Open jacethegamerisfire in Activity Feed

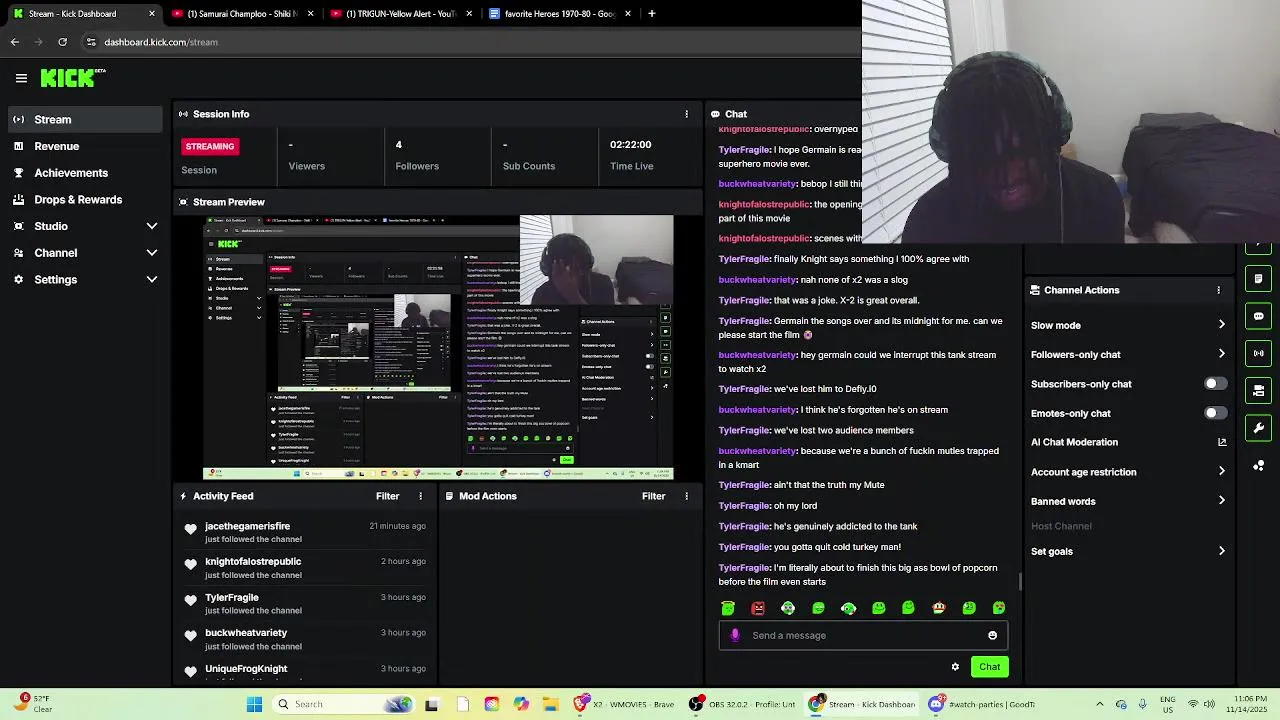[247, 526]
